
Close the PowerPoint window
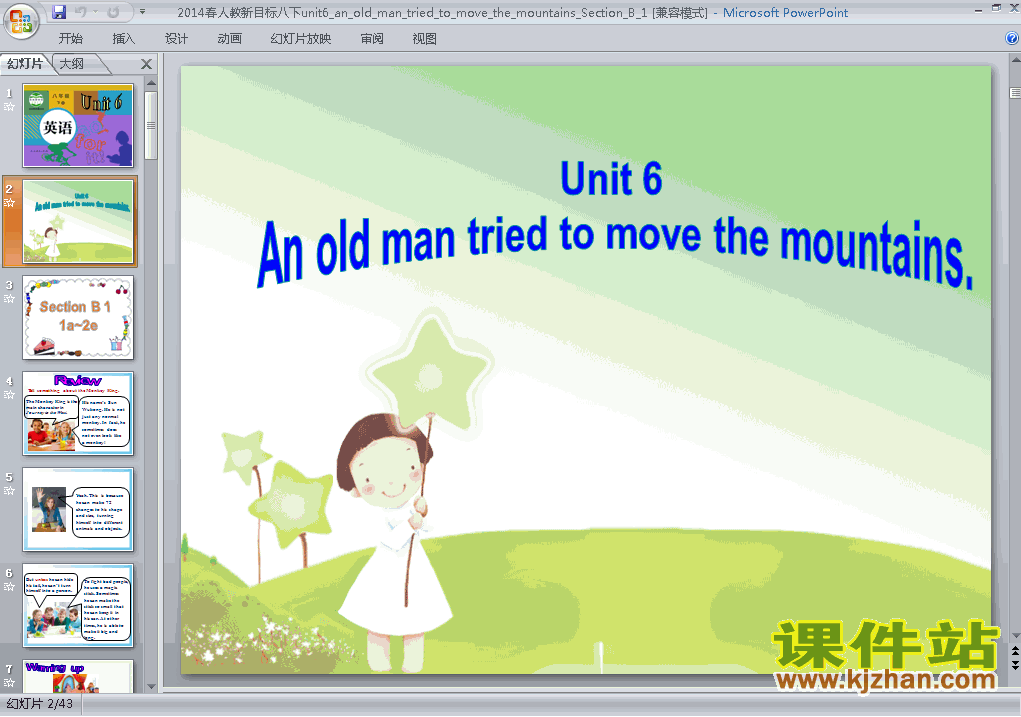coord(1014,8)
